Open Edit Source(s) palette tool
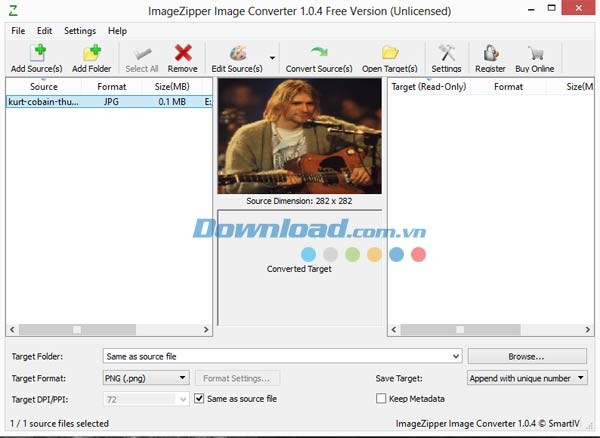 (x=238, y=53)
